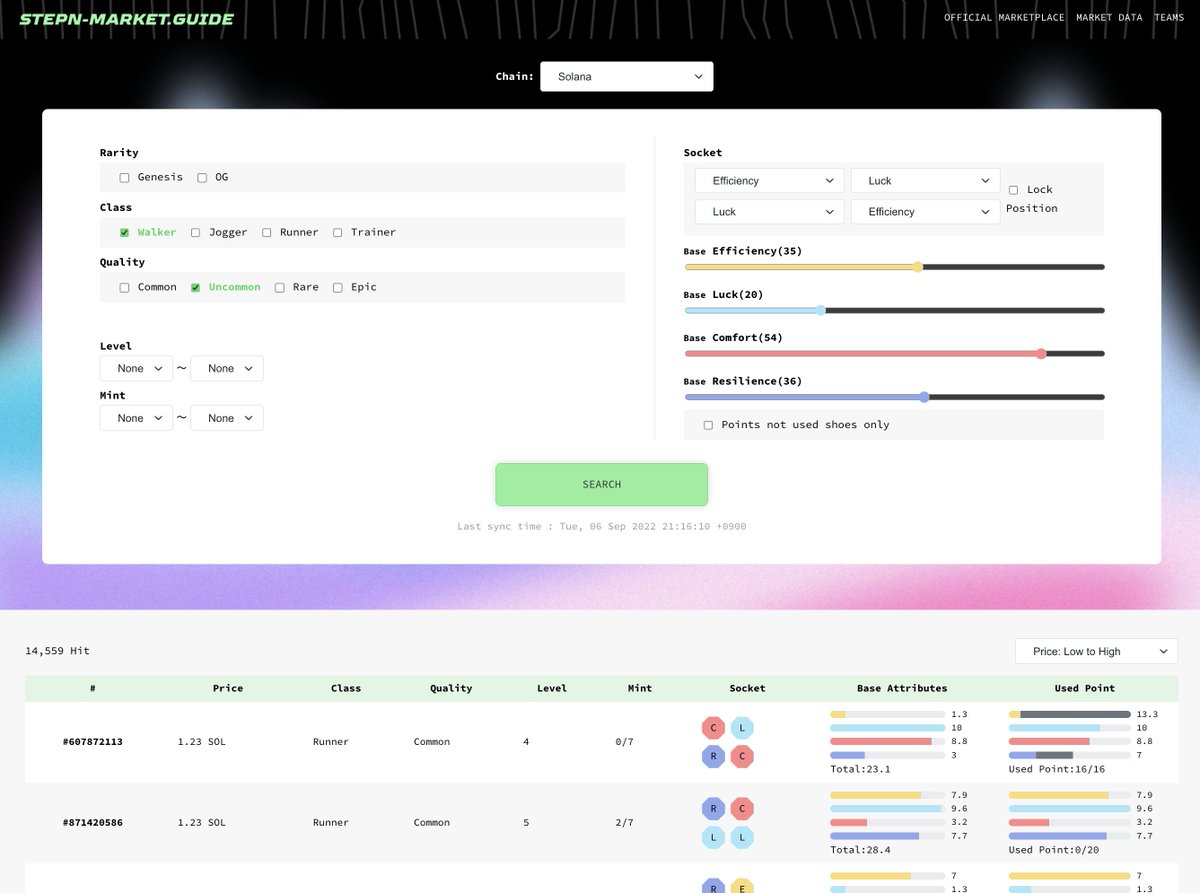Click the blue L luck socket on shoe #607872113
This screenshot has height=893, width=1200.
[x=741, y=728]
